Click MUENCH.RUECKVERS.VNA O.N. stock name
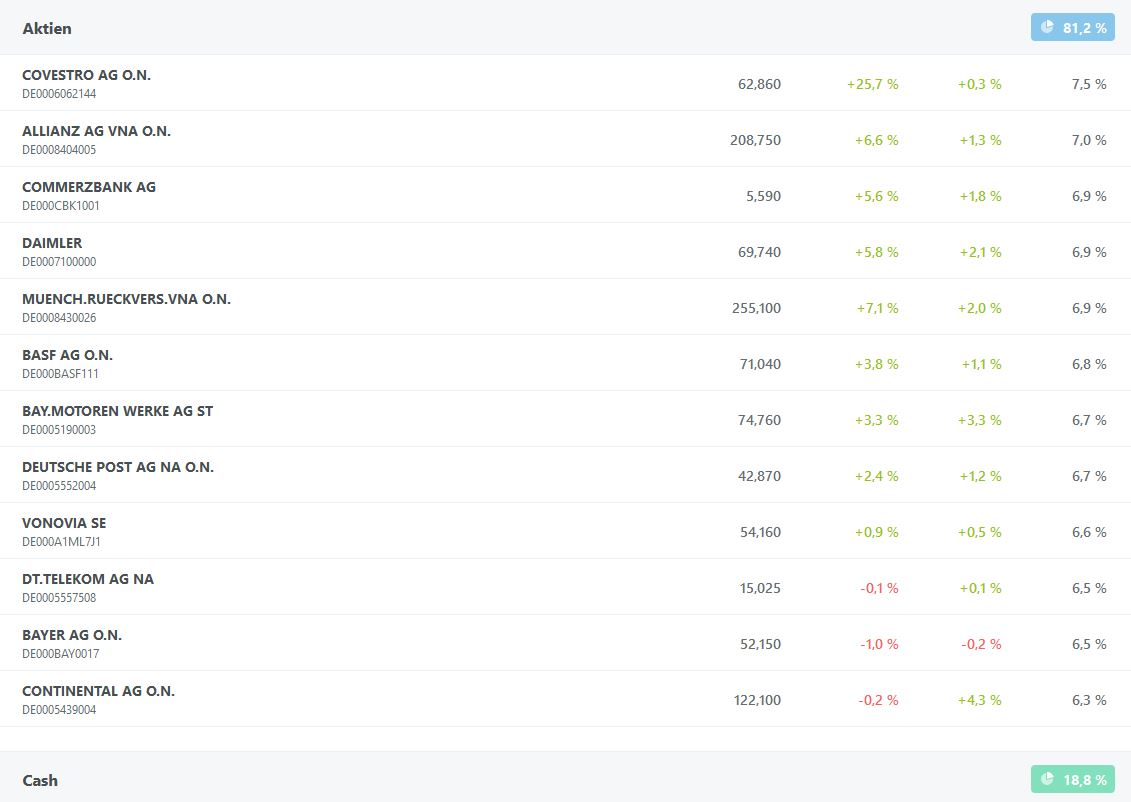Image resolution: width=1131 pixels, height=802 pixels. [126, 299]
